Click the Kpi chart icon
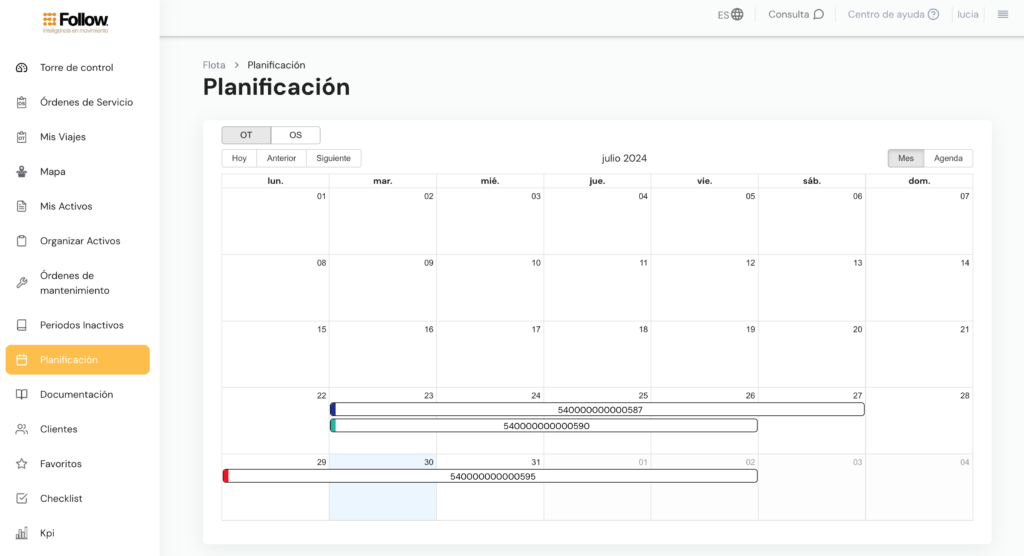The width and height of the screenshot is (1024, 556). click(x=21, y=533)
